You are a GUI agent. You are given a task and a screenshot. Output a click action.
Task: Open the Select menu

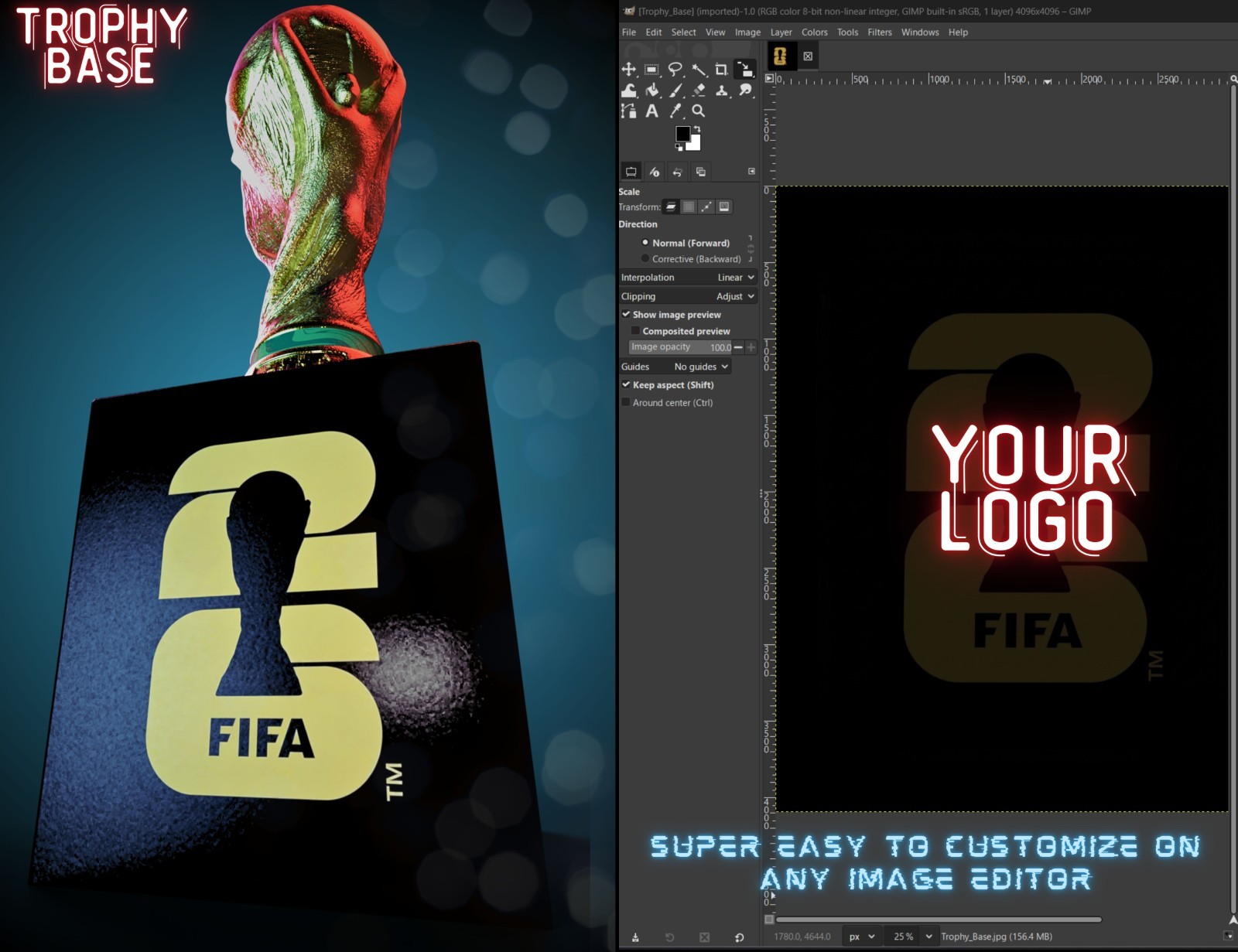pyautogui.click(x=683, y=32)
